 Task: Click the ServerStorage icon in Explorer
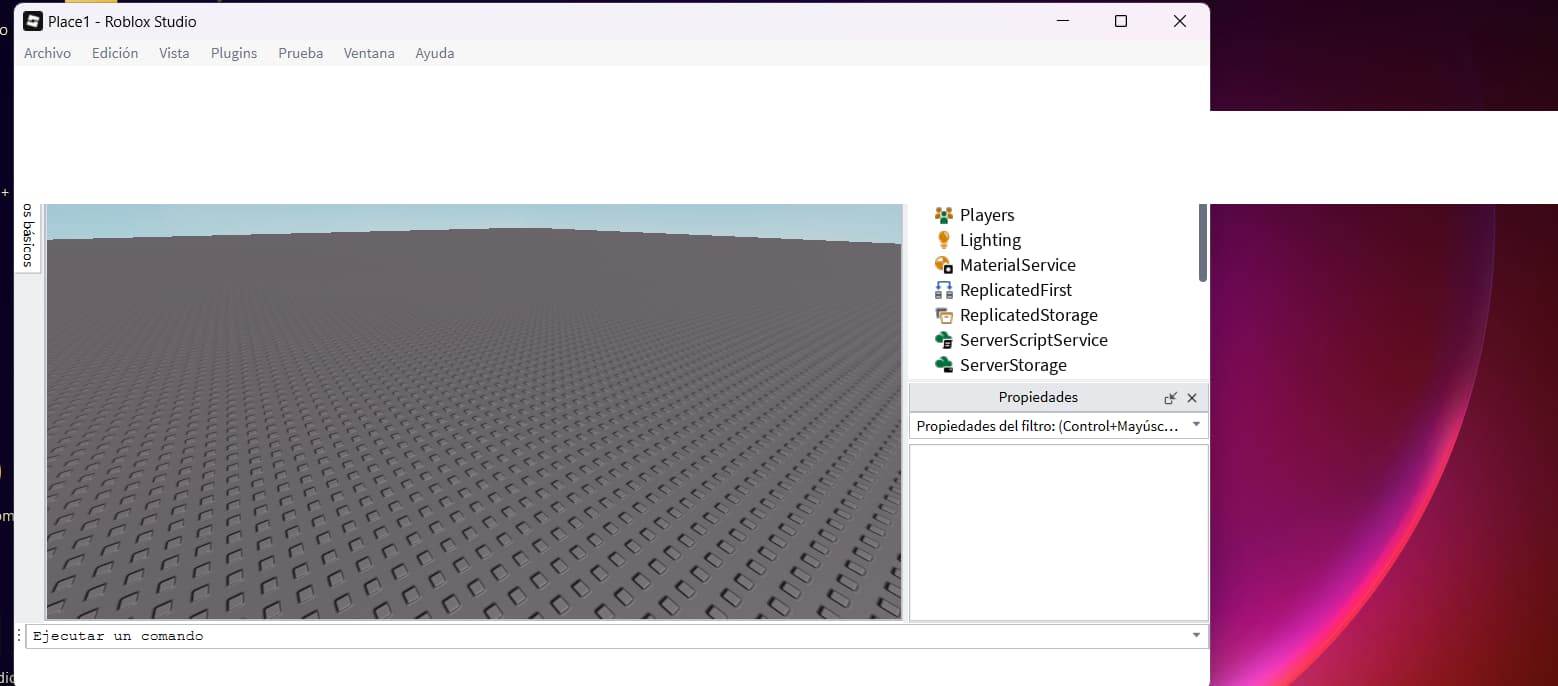coord(943,364)
